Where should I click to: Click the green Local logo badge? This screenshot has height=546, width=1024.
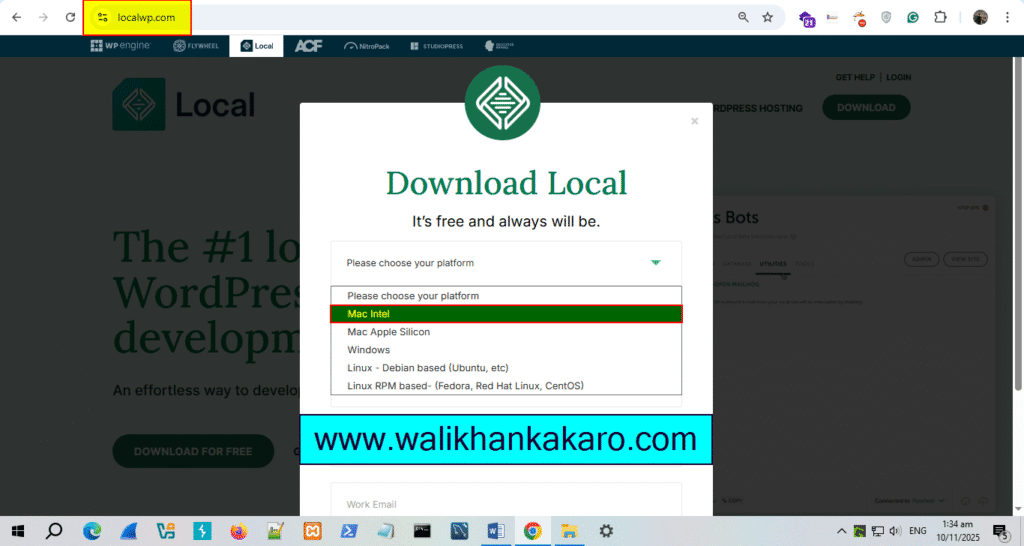(502, 103)
